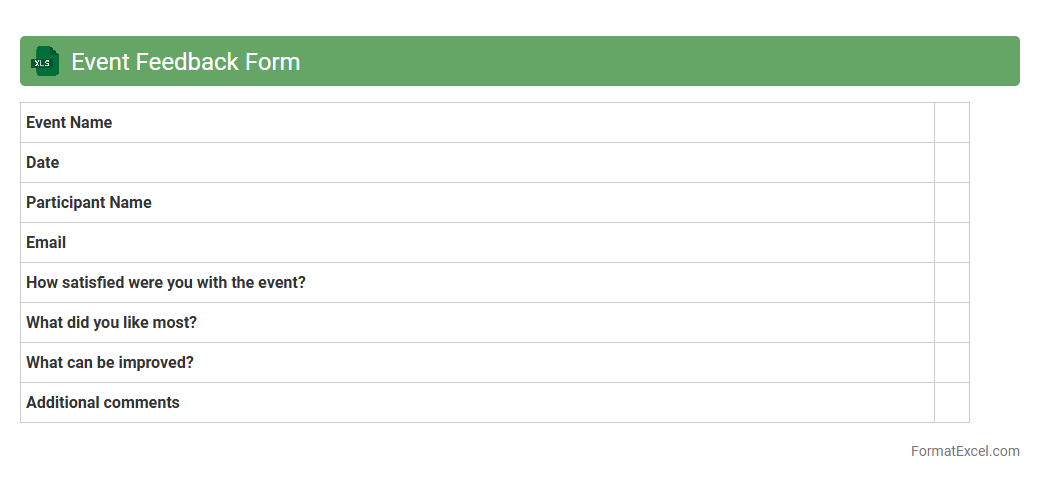
Task: Click empty cell beside 'What did you like most?'
Action: 952,323
